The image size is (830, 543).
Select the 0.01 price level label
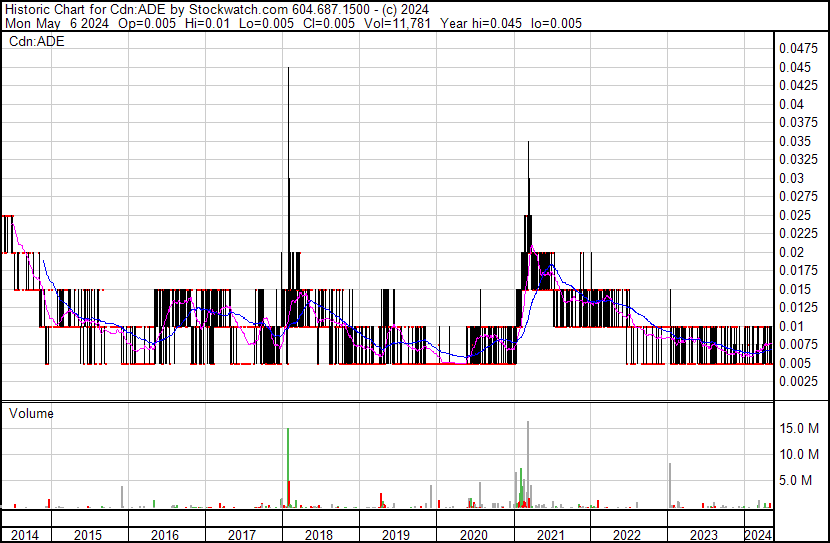click(x=790, y=326)
